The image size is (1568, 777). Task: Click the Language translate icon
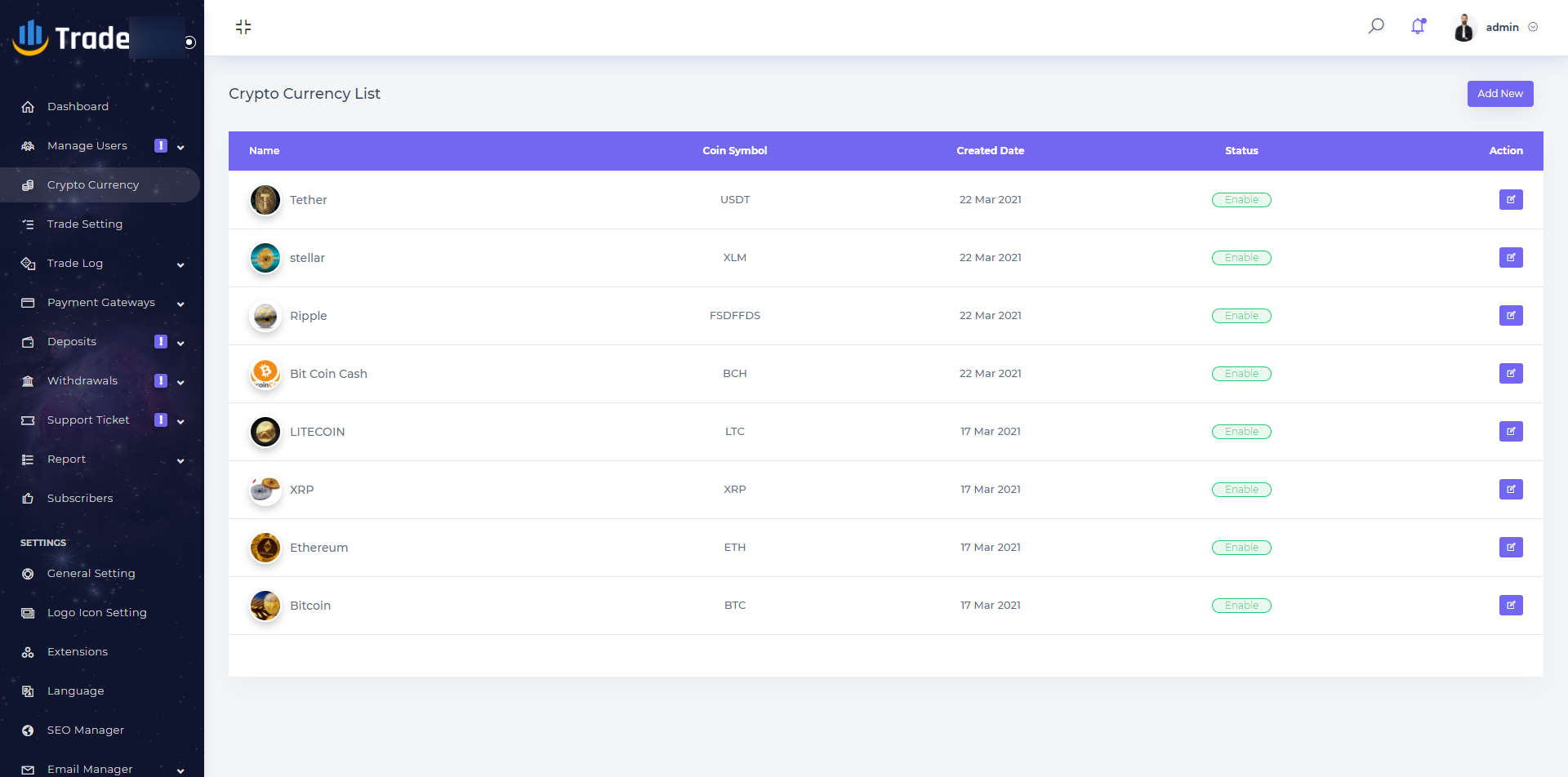point(28,691)
